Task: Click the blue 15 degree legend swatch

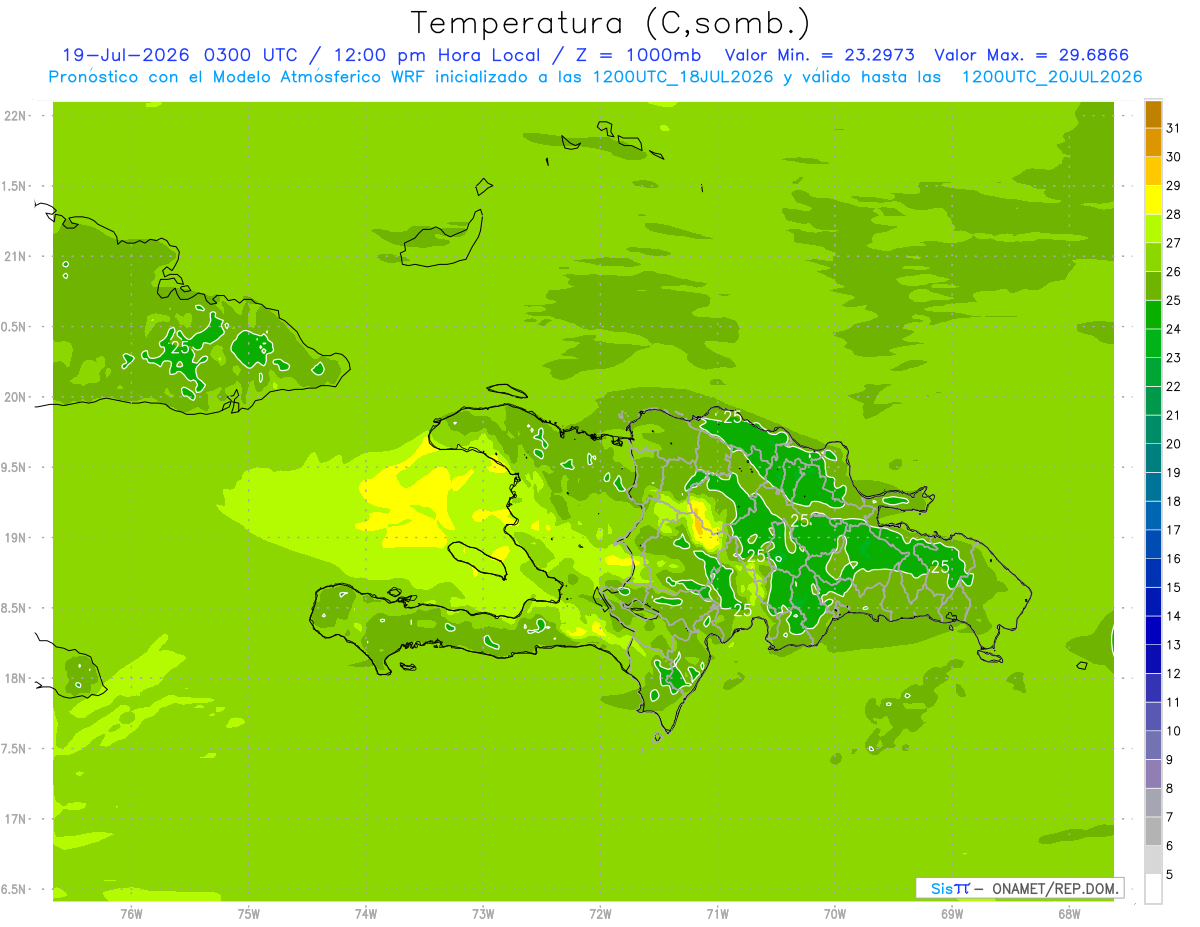Action: coord(1153,574)
